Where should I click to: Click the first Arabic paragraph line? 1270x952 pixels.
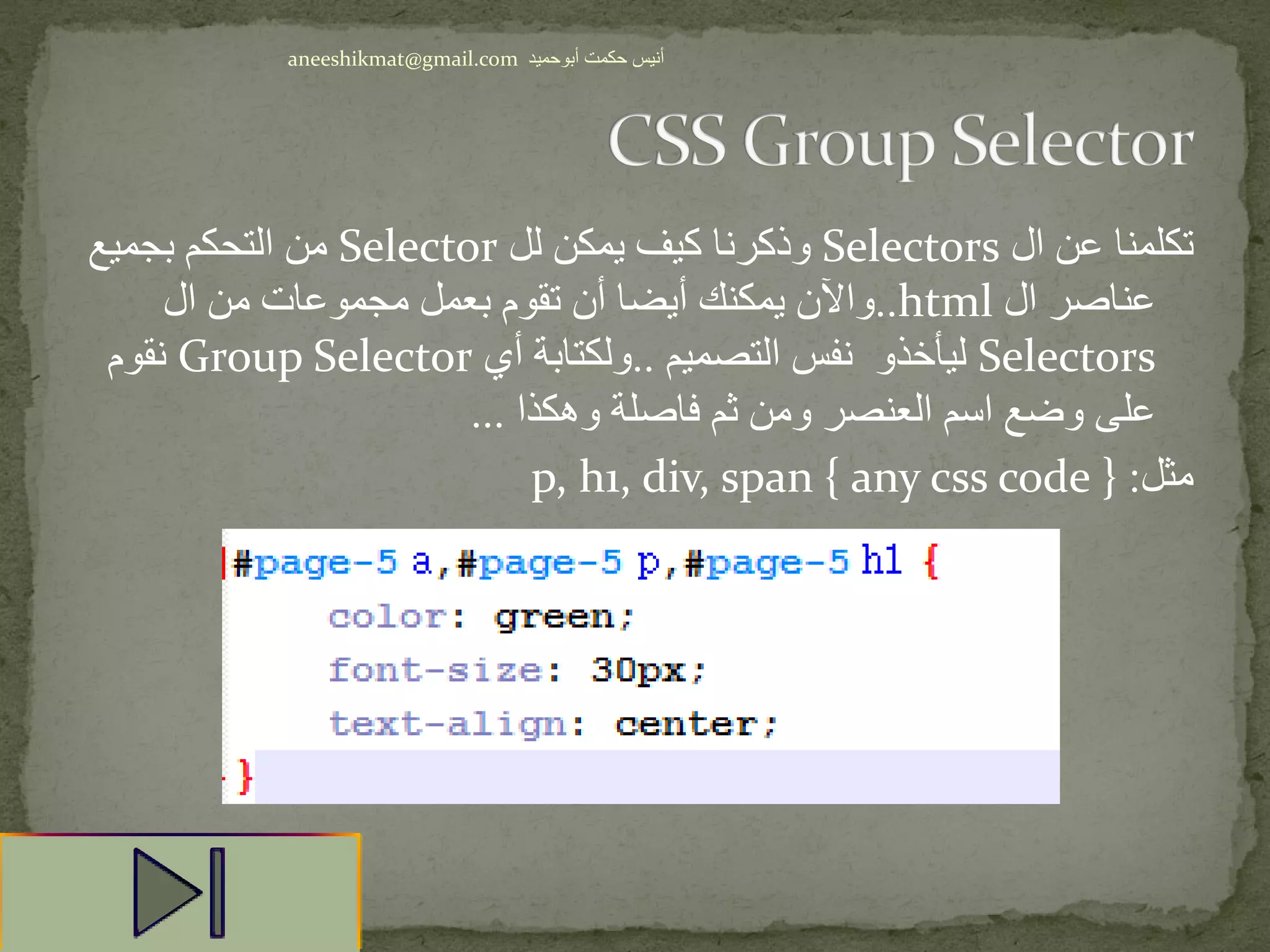point(641,246)
